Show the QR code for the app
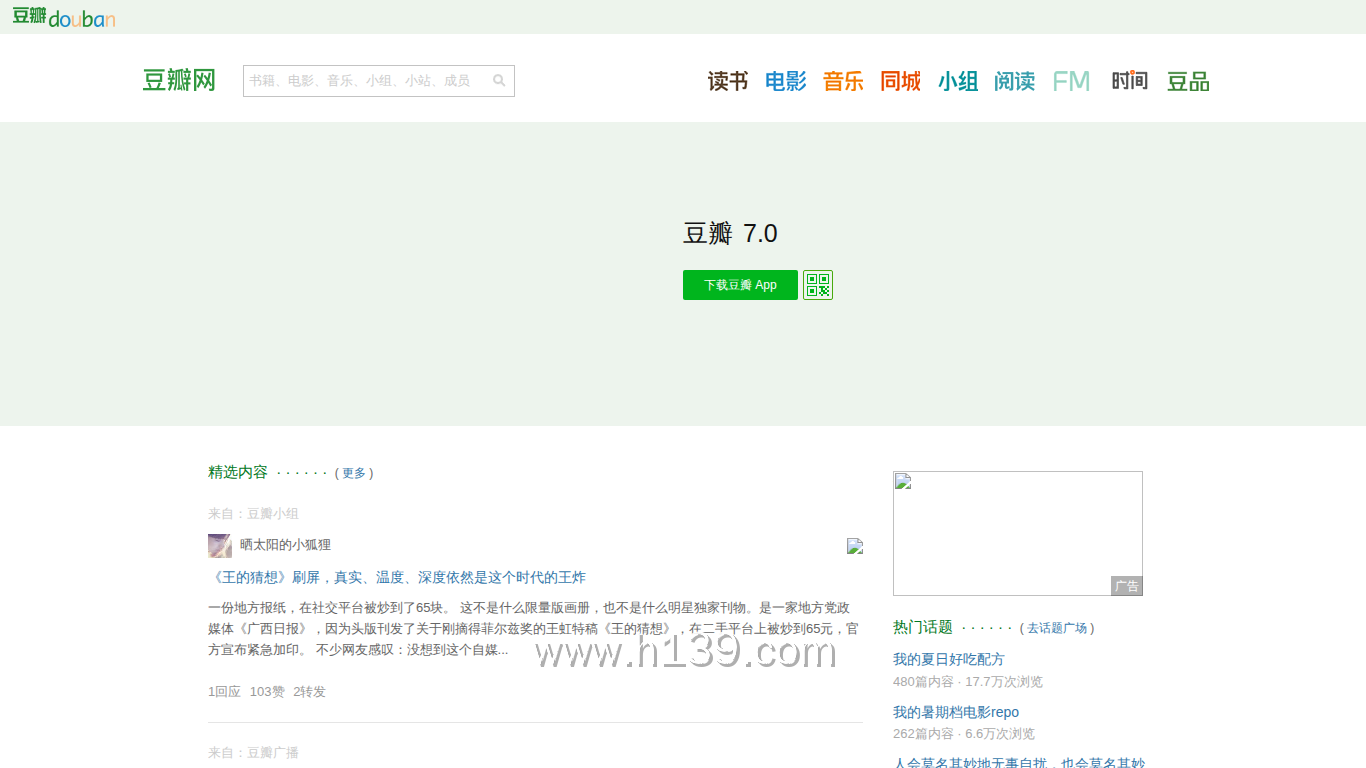 pos(818,285)
